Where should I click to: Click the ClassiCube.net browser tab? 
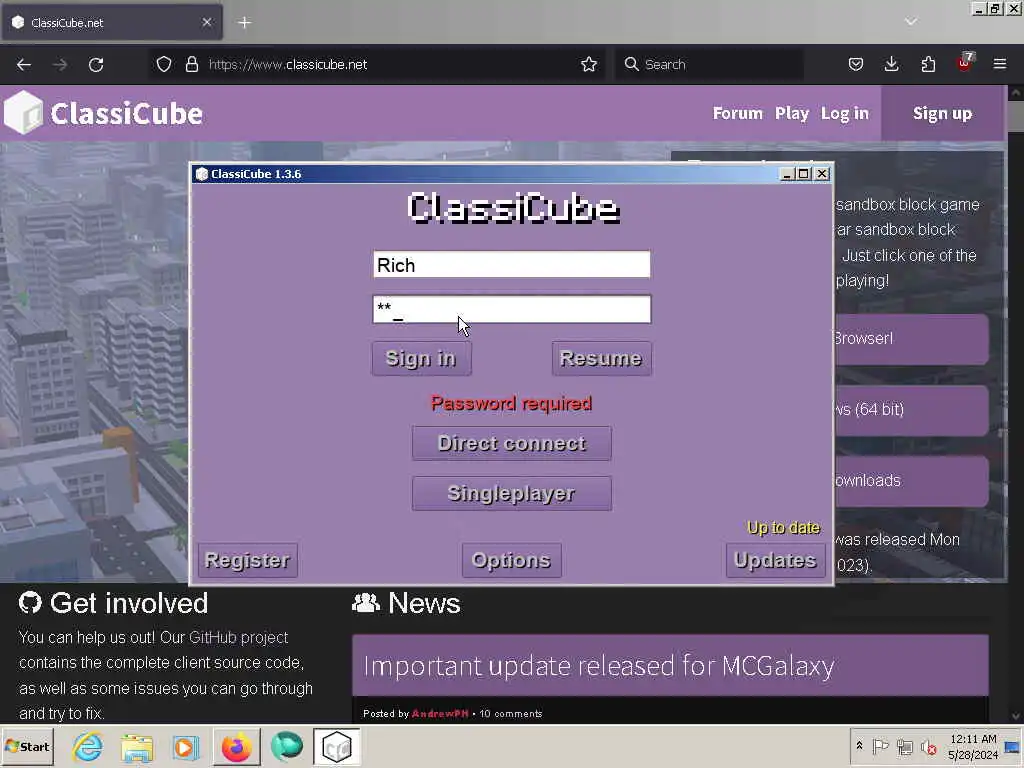pyautogui.click(x=112, y=23)
